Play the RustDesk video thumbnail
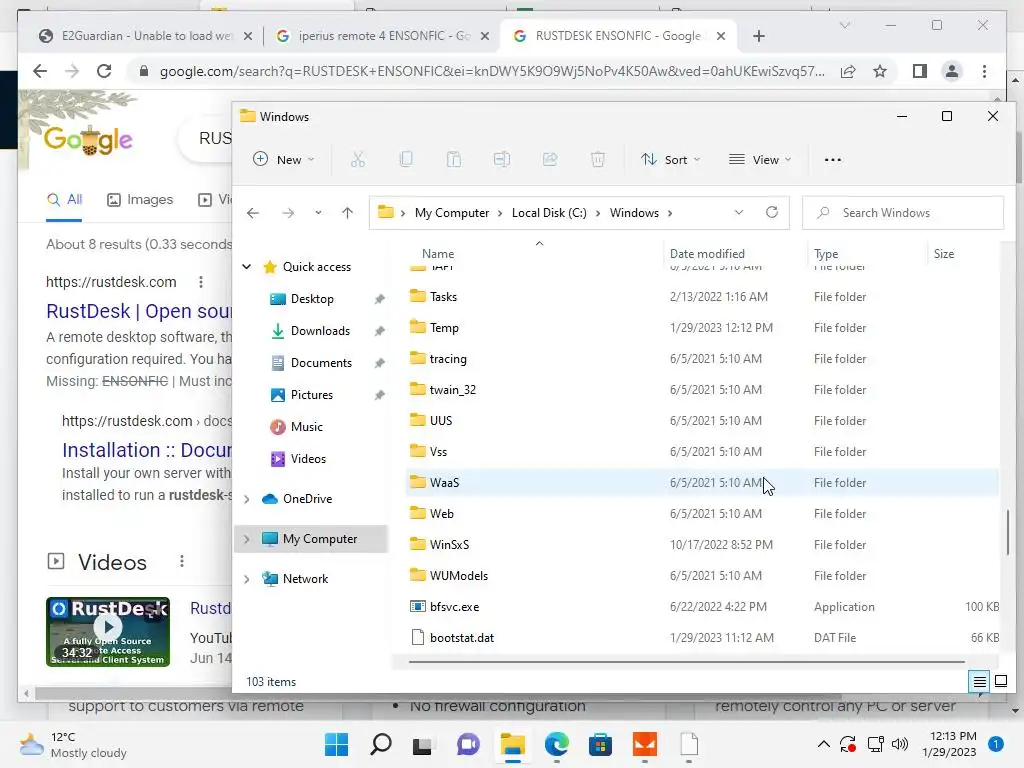The image size is (1024, 768). [x=108, y=632]
